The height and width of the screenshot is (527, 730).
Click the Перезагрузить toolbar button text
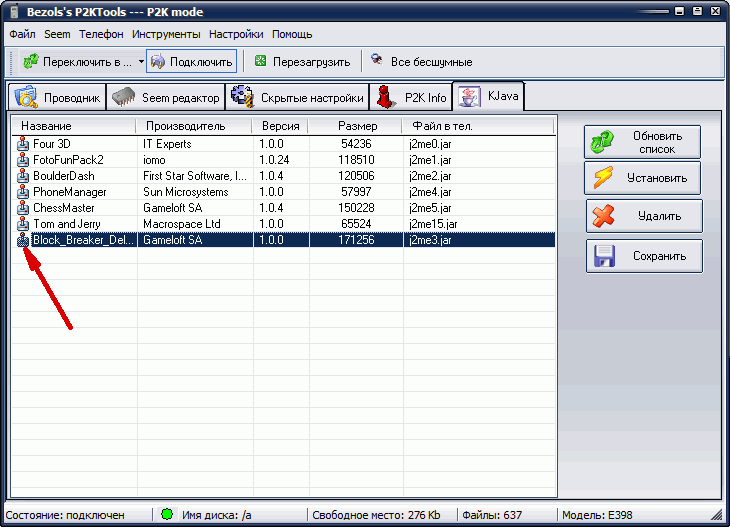pyautogui.click(x=311, y=62)
